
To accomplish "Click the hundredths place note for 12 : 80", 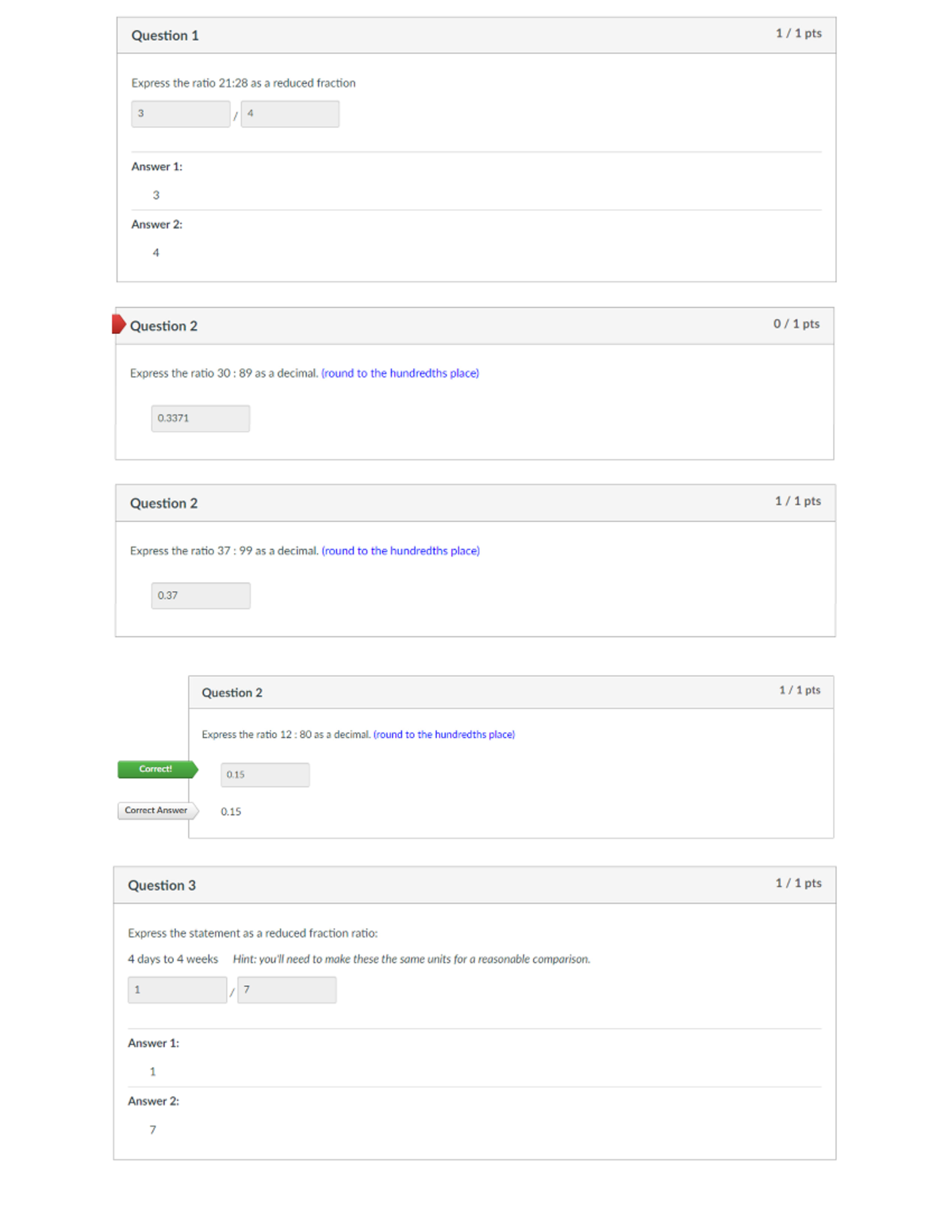I will tap(443, 735).
